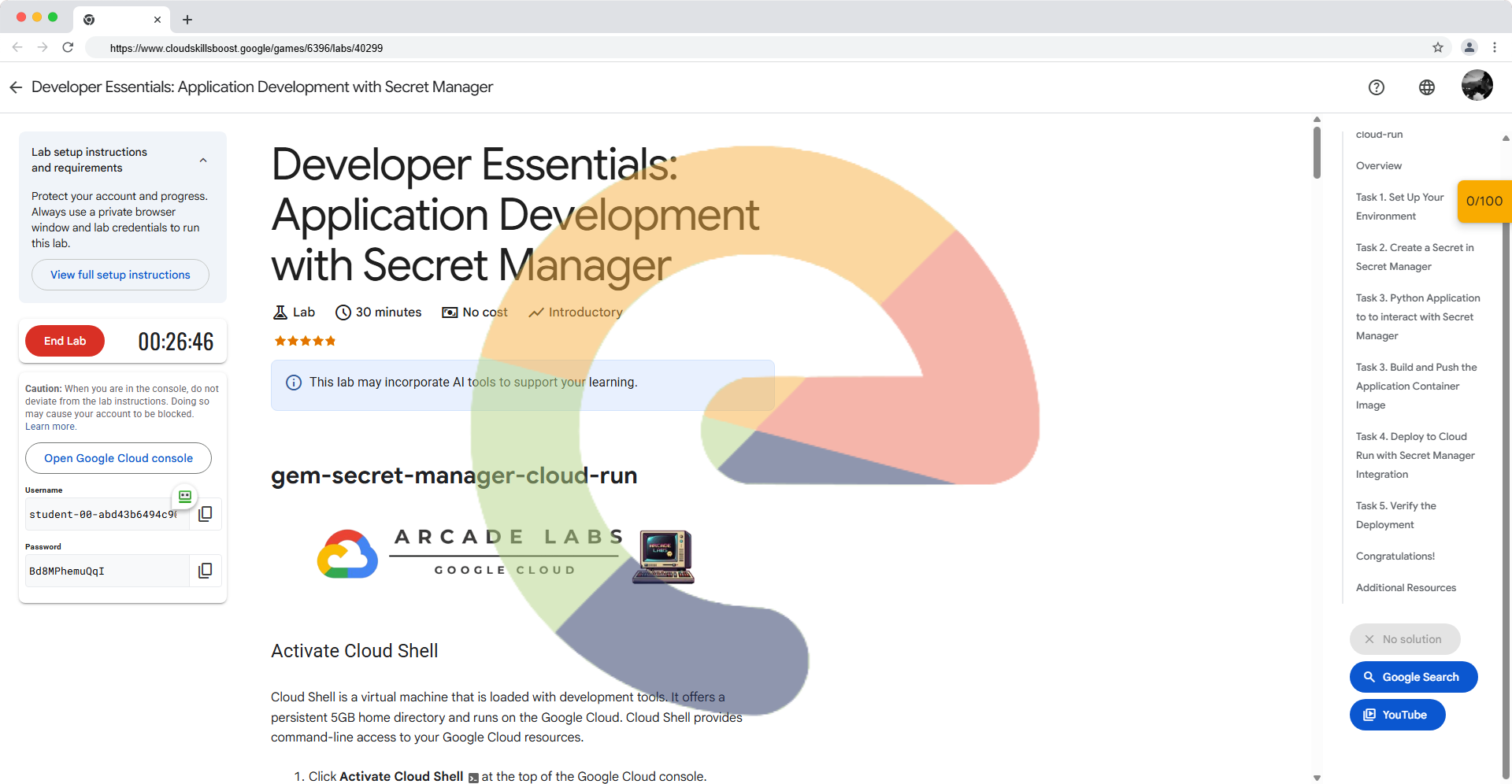Click the browser forward navigation arrow
1512x784 pixels.
43,47
